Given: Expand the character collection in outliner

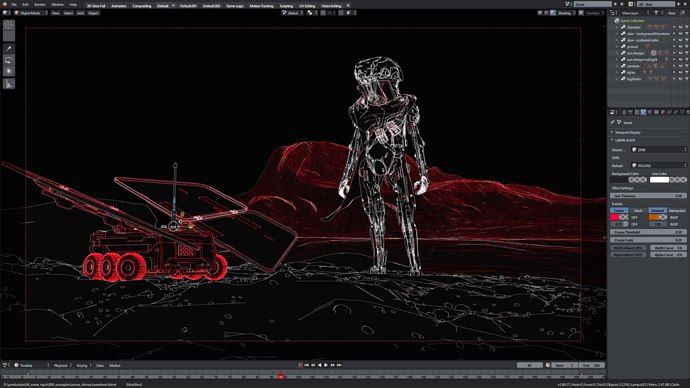Looking at the screenshot, I should (617, 27).
